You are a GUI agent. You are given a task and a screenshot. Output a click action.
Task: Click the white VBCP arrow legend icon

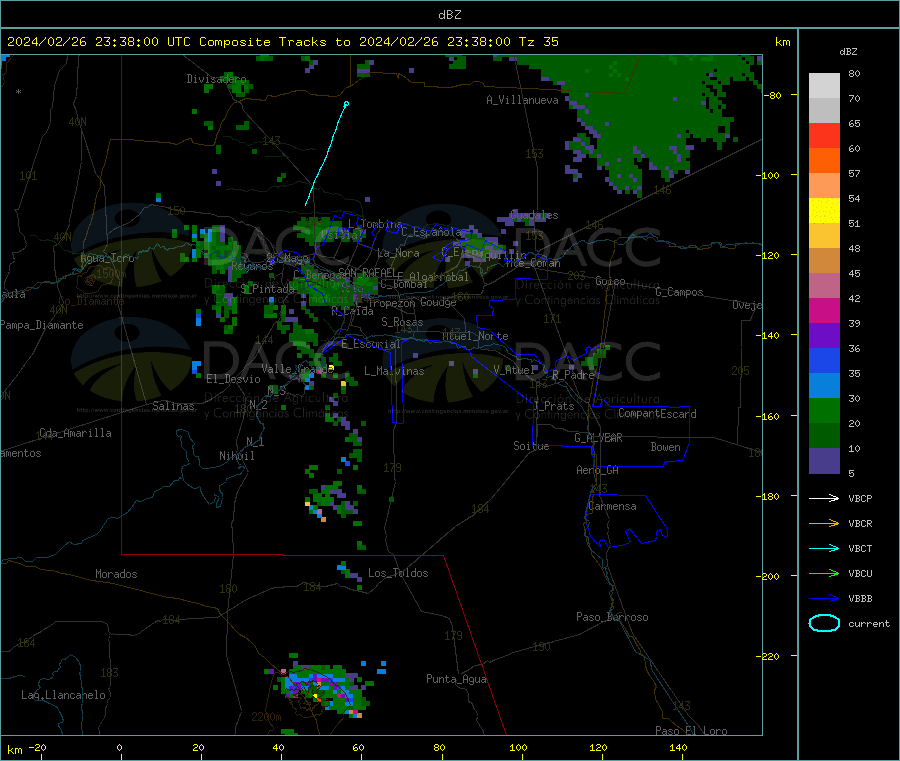click(x=824, y=498)
